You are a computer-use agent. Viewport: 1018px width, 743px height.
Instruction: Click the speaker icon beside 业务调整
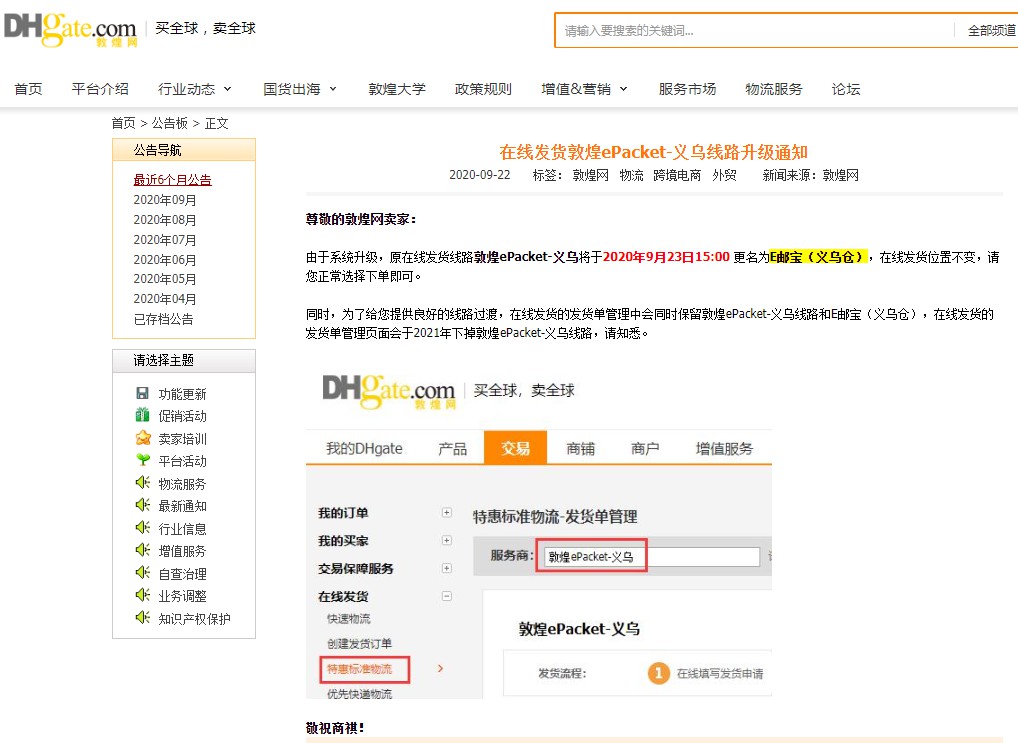[x=142, y=595]
